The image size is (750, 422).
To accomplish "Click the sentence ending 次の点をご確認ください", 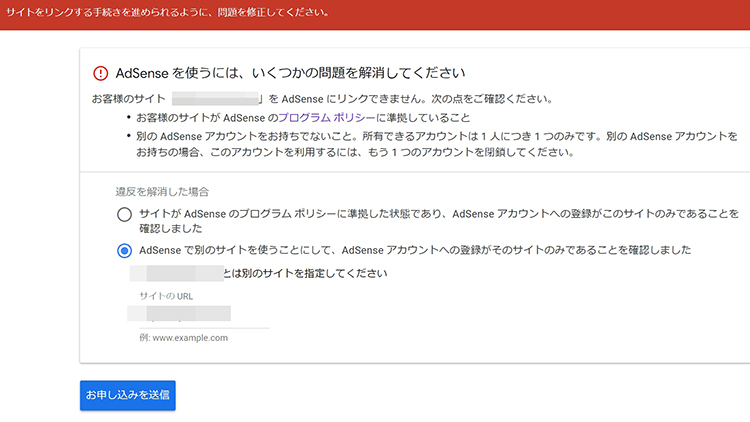I will point(323,99).
